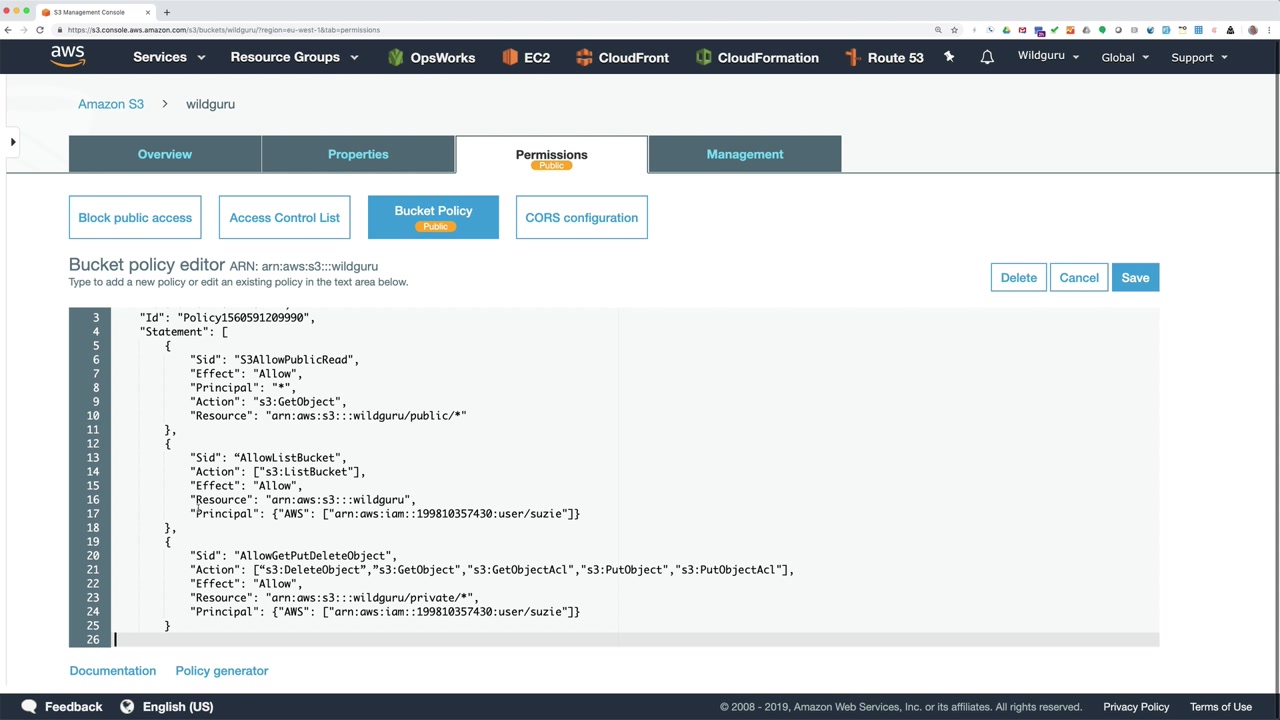Click the "AllowListBucket" Sid text

pyautogui.click(x=289, y=457)
